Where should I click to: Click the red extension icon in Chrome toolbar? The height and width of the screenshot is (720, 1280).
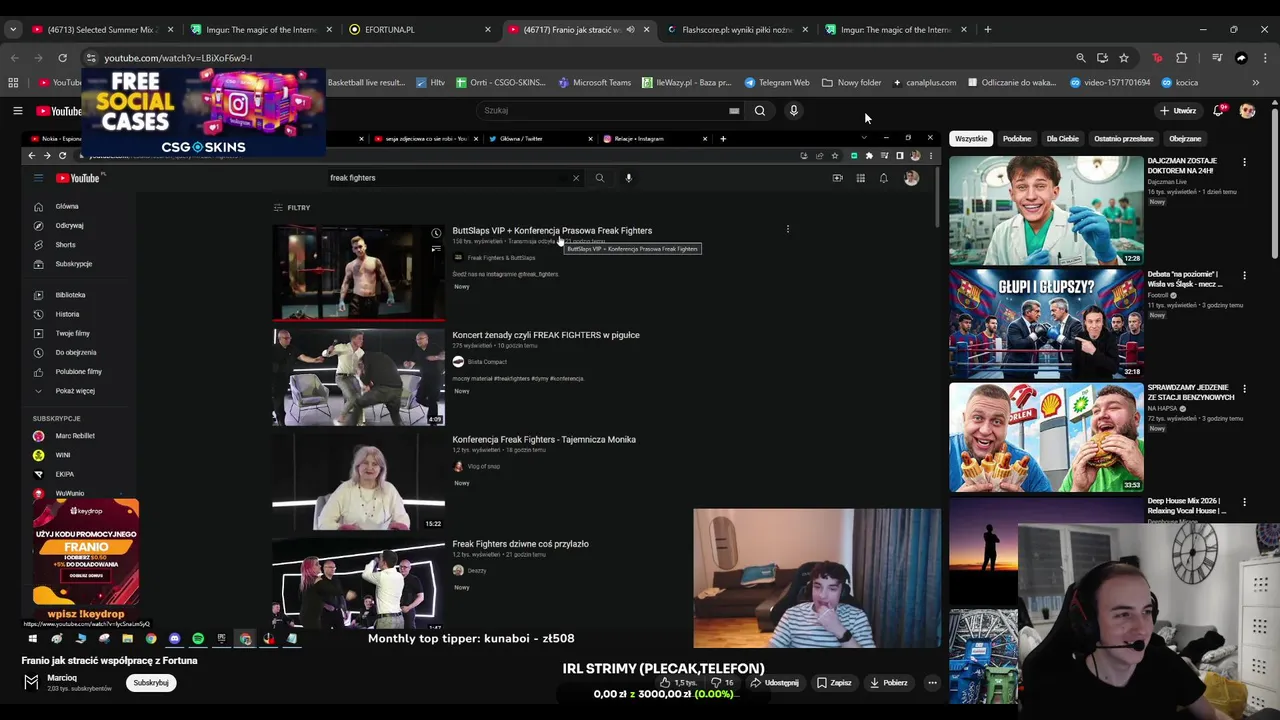[x=1157, y=58]
